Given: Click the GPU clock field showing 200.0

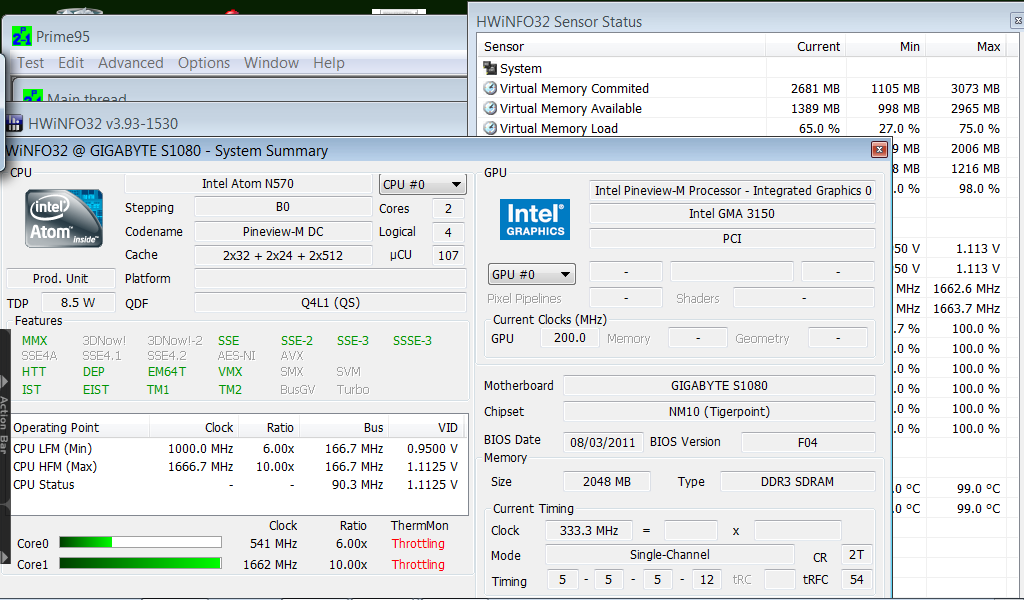Looking at the screenshot, I should 569,338.
